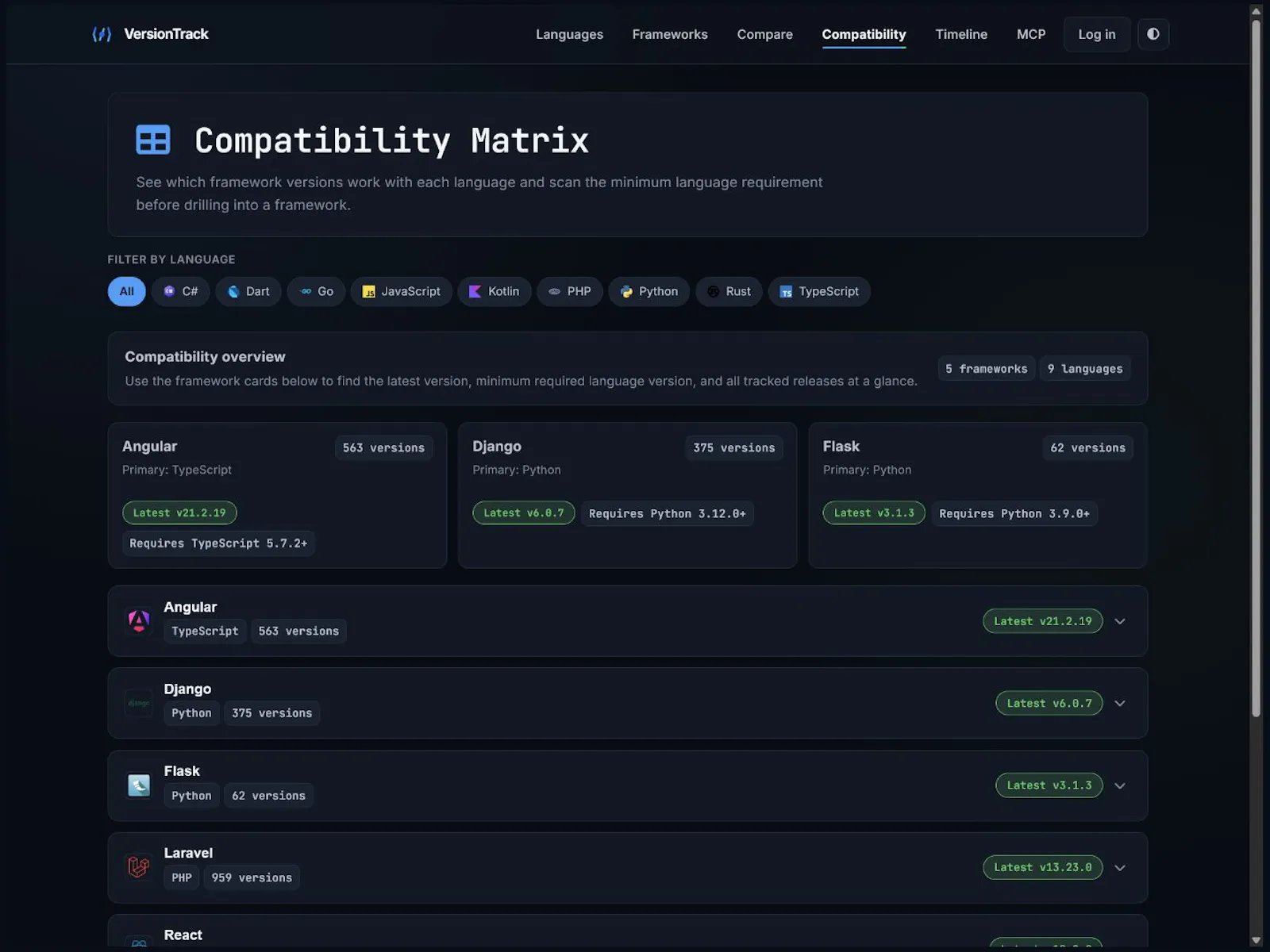This screenshot has width=1270, height=952.
Task: Open the MCP nav item
Action: [x=1031, y=34]
